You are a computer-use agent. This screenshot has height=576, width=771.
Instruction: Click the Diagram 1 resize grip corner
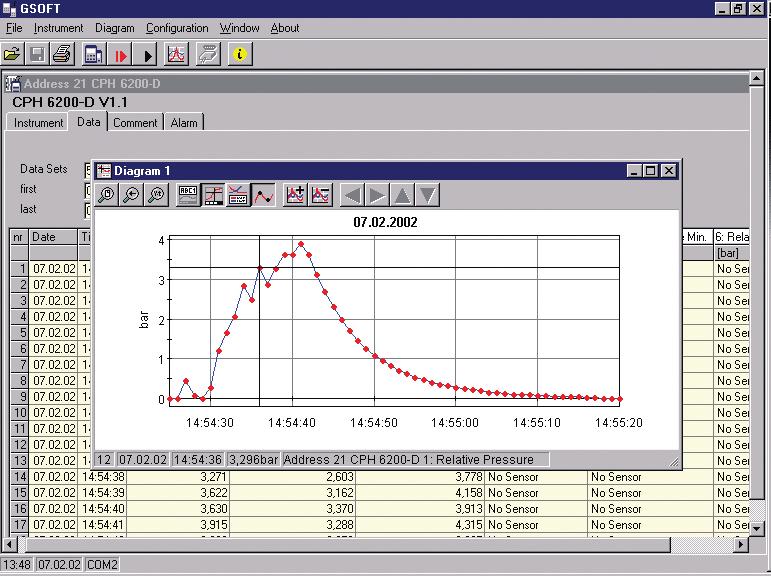(674, 461)
